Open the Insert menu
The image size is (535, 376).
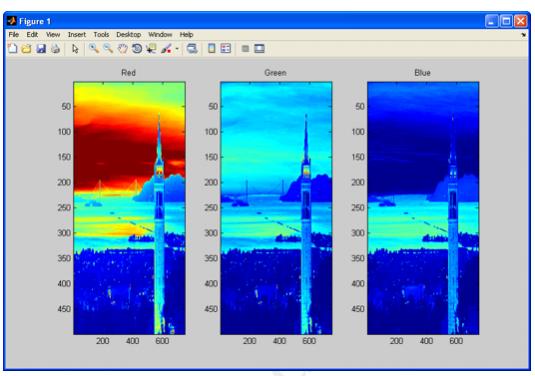tap(77, 34)
